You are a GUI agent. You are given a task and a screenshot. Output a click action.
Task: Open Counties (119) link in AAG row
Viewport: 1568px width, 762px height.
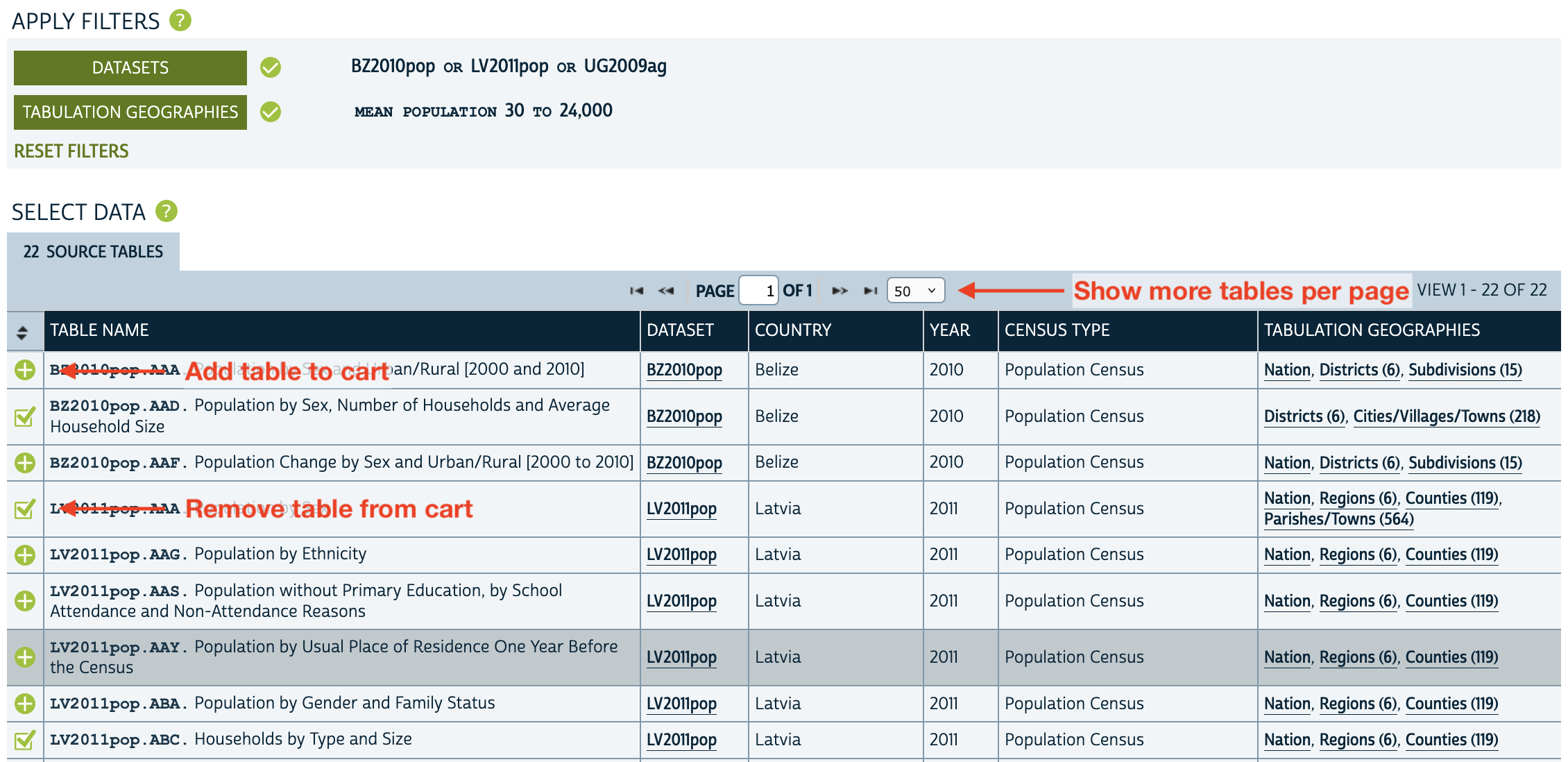[x=1451, y=554]
